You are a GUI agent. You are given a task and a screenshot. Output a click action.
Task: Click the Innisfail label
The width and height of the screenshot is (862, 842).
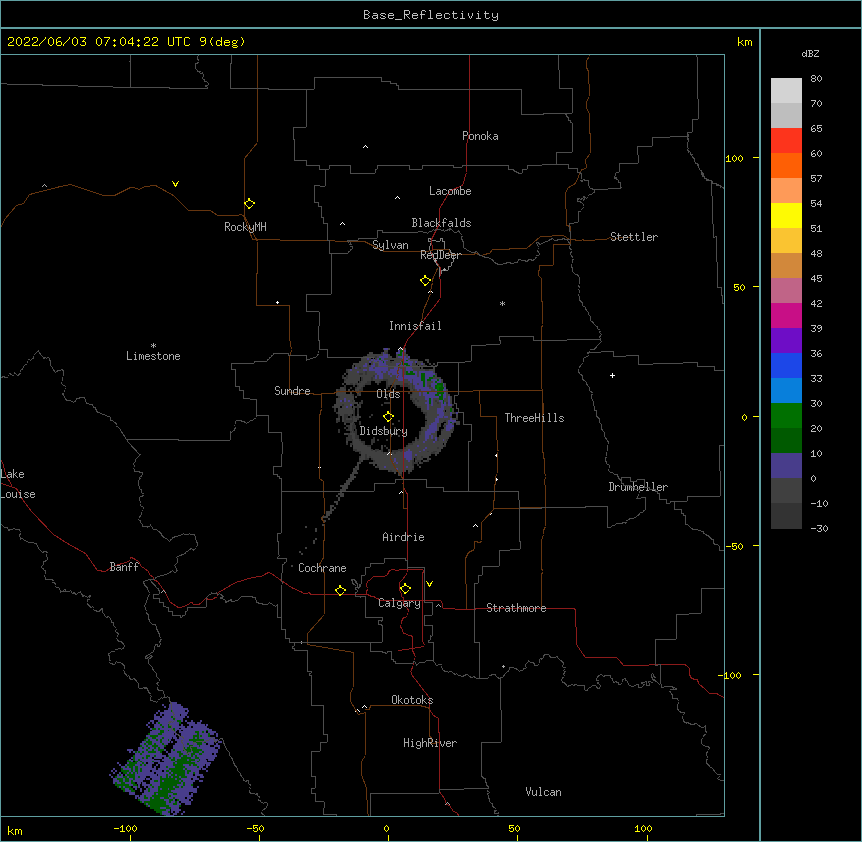coord(415,326)
